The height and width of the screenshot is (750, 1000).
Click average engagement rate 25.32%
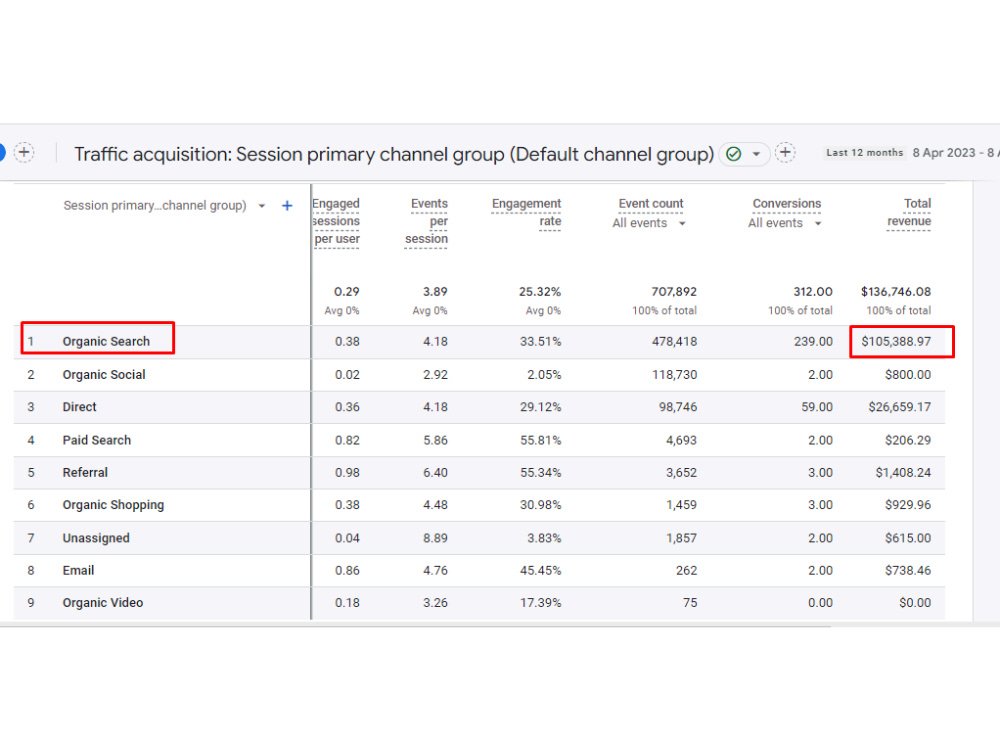(540, 291)
